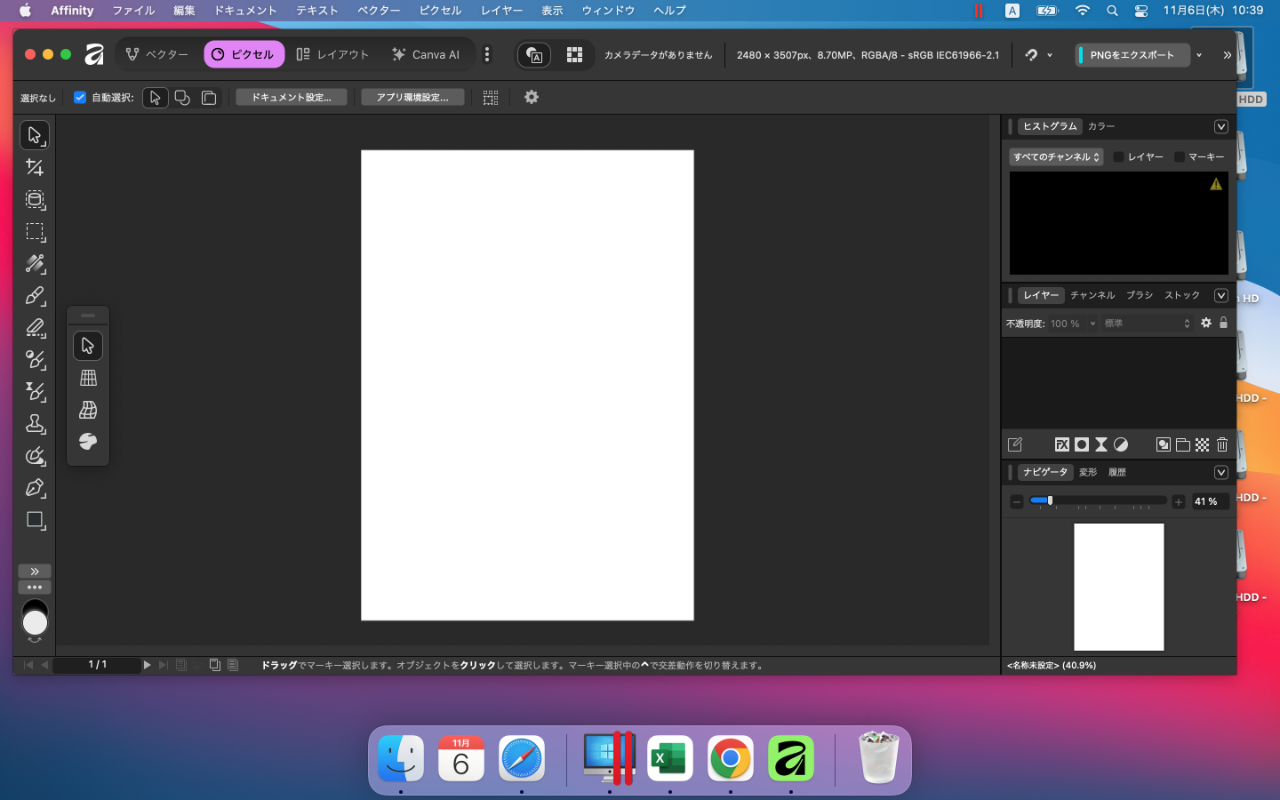This screenshot has height=800, width=1280.
Task: Click the ドキュメント設定... button
Action: click(291, 98)
